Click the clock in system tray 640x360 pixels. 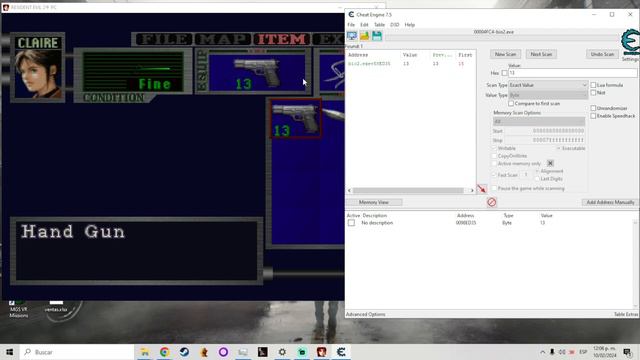[x=604, y=352]
